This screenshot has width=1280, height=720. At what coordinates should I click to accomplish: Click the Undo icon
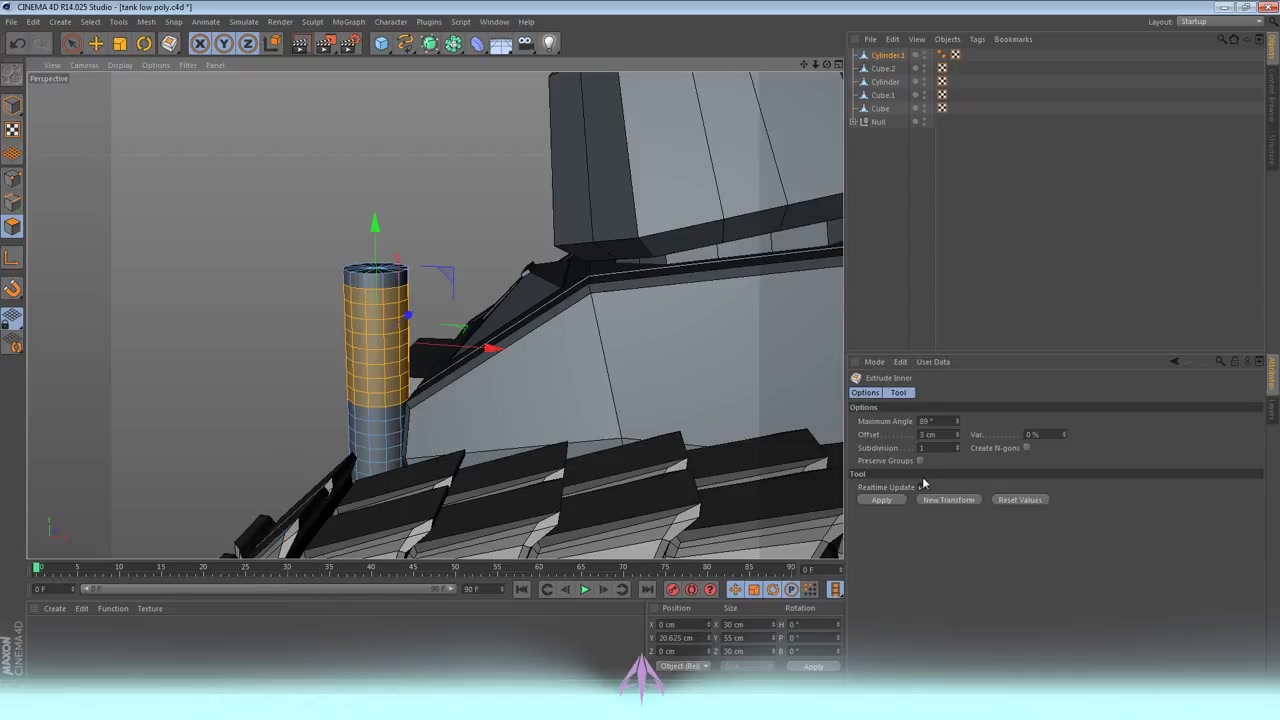pos(17,42)
